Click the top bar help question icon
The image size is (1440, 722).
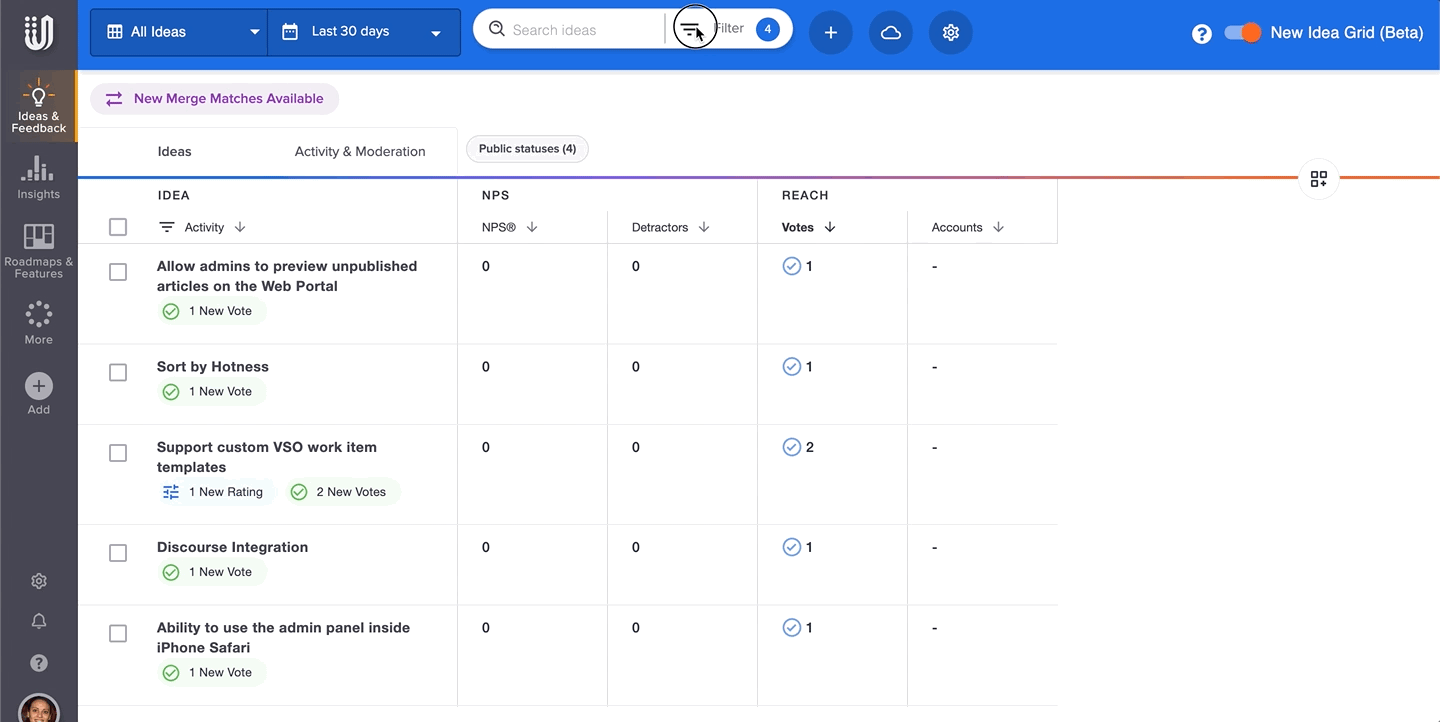[x=1202, y=34]
